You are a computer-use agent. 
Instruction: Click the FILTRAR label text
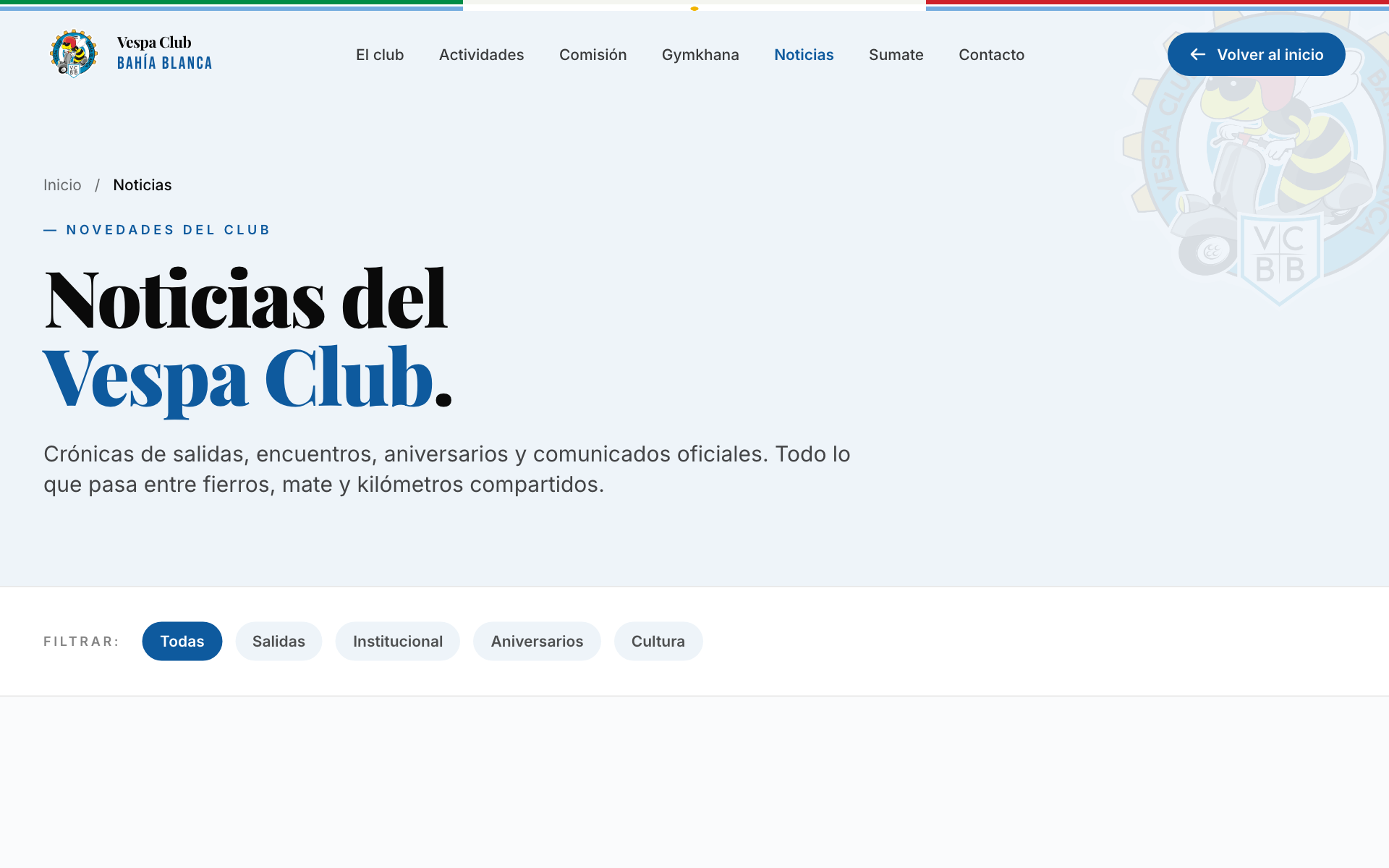pos(81,642)
